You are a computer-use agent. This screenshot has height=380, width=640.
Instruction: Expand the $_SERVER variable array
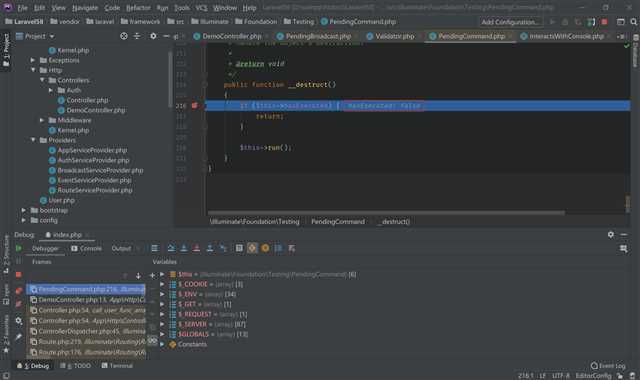tap(162, 324)
